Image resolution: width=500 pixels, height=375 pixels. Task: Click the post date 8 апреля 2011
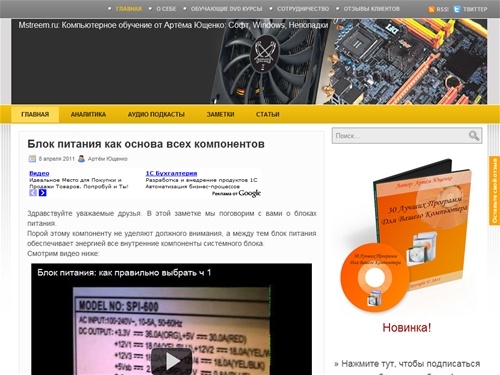(x=57, y=159)
